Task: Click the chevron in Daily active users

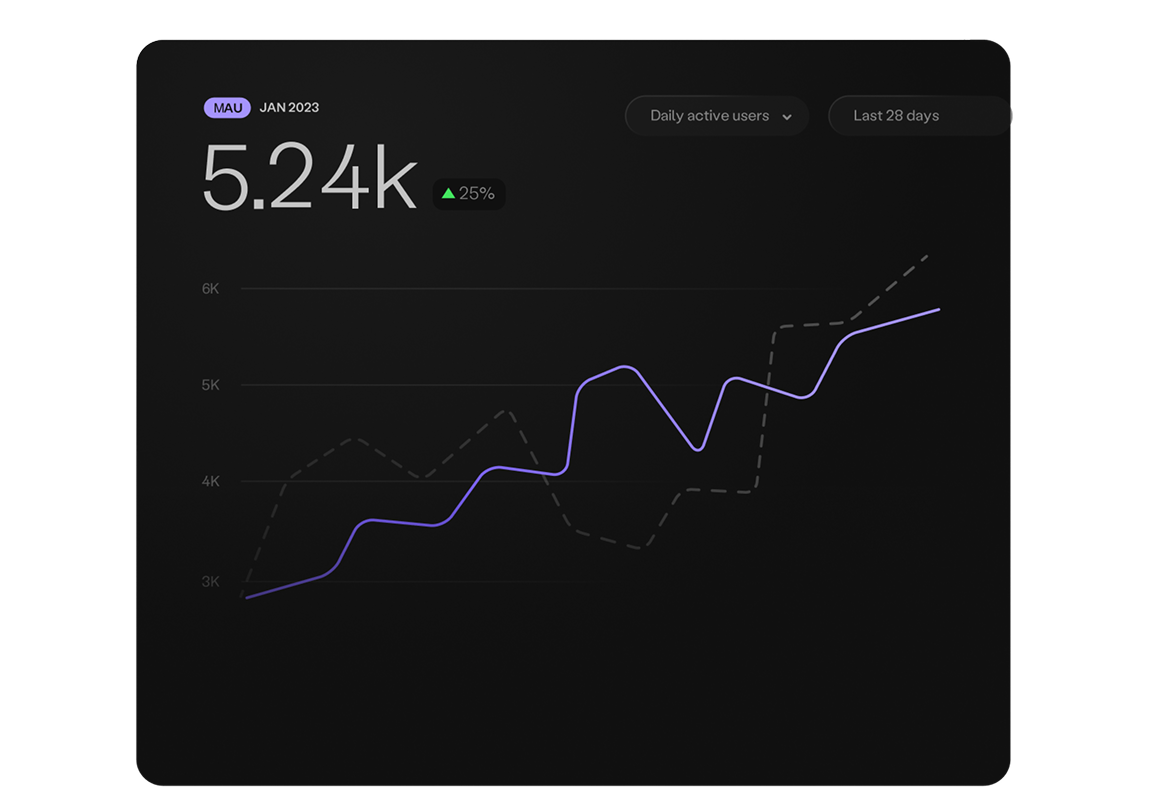Action: coord(787,117)
